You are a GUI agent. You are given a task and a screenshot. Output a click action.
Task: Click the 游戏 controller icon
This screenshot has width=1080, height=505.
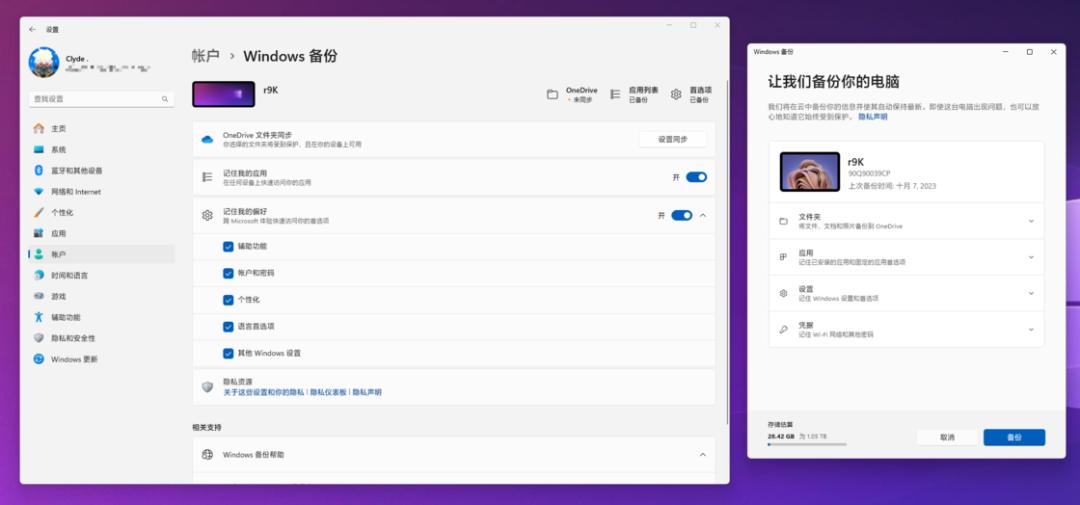point(39,296)
